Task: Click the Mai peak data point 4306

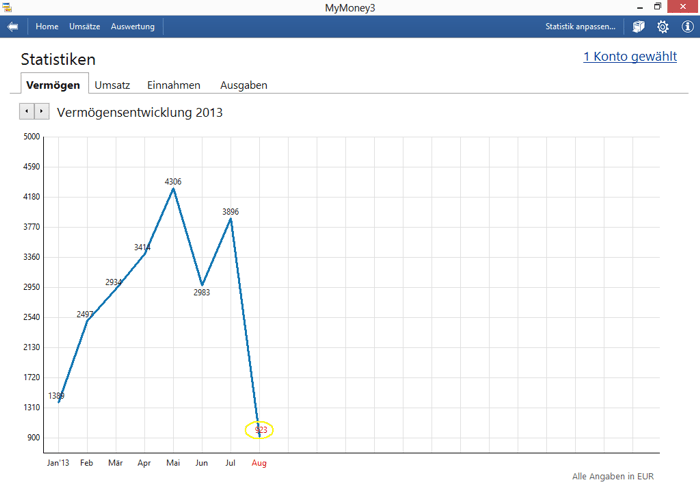Action: click(173, 189)
